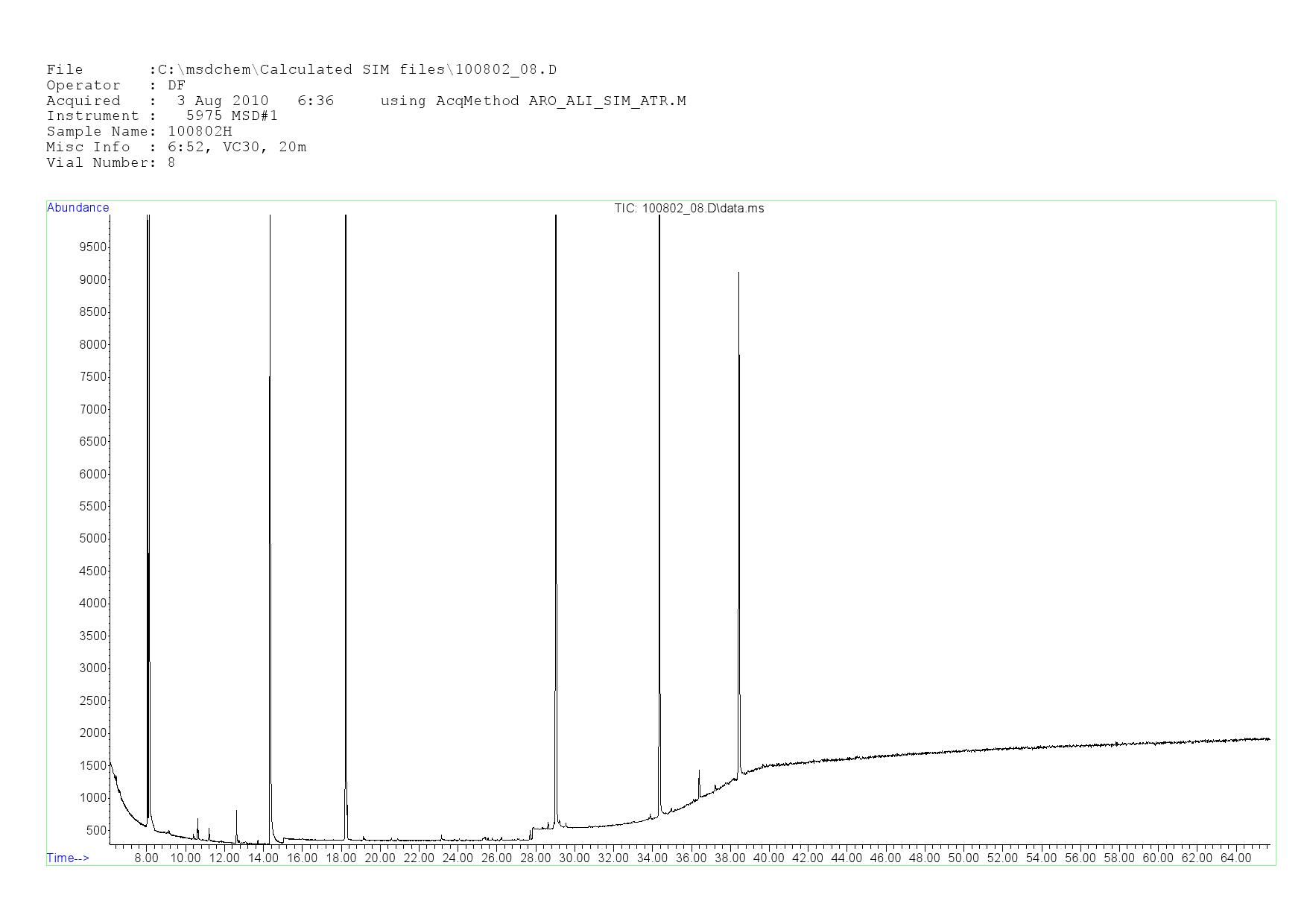The height and width of the screenshot is (924, 1307).
Task: Click the 5000 abundance axis label
Action: point(92,539)
